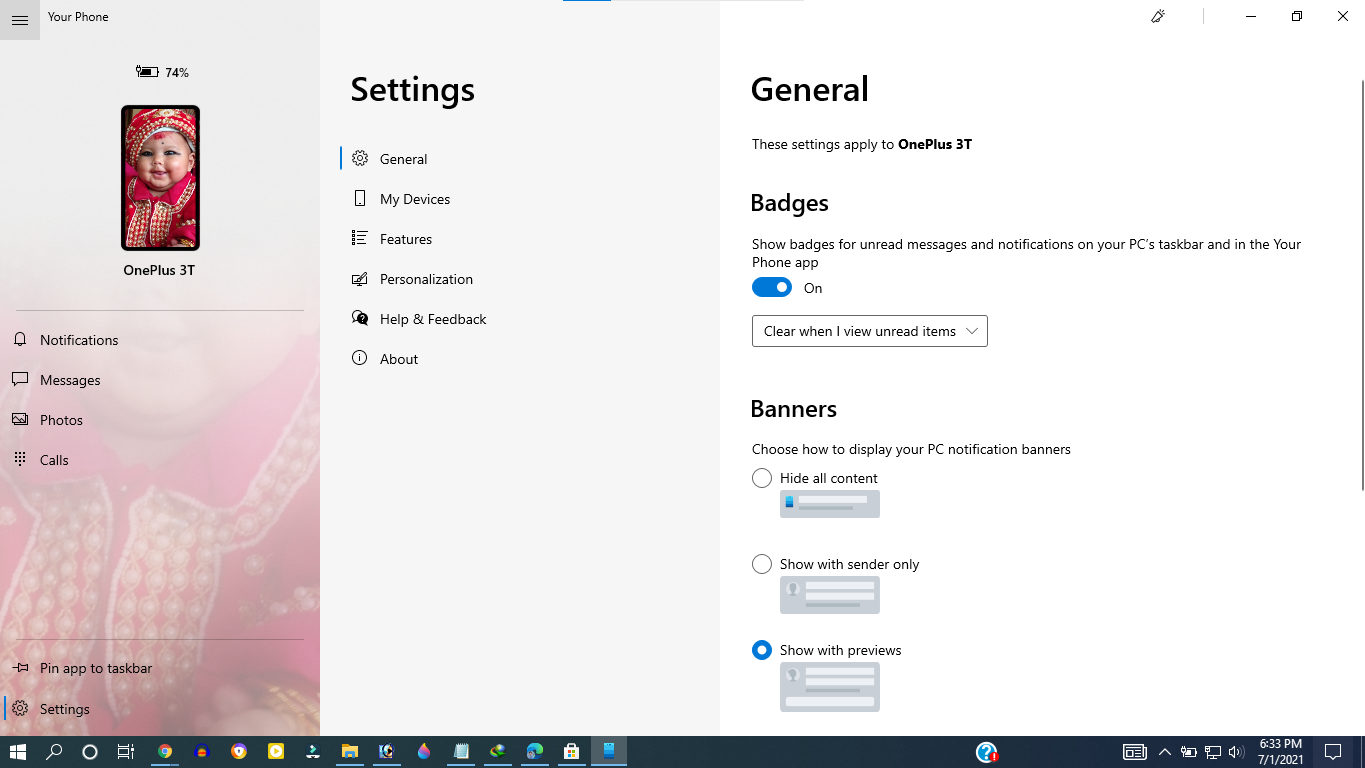This screenshot has height=768, width=1365.
Task: Click the pen icon in the title bar
Action: click(1158, 16)
